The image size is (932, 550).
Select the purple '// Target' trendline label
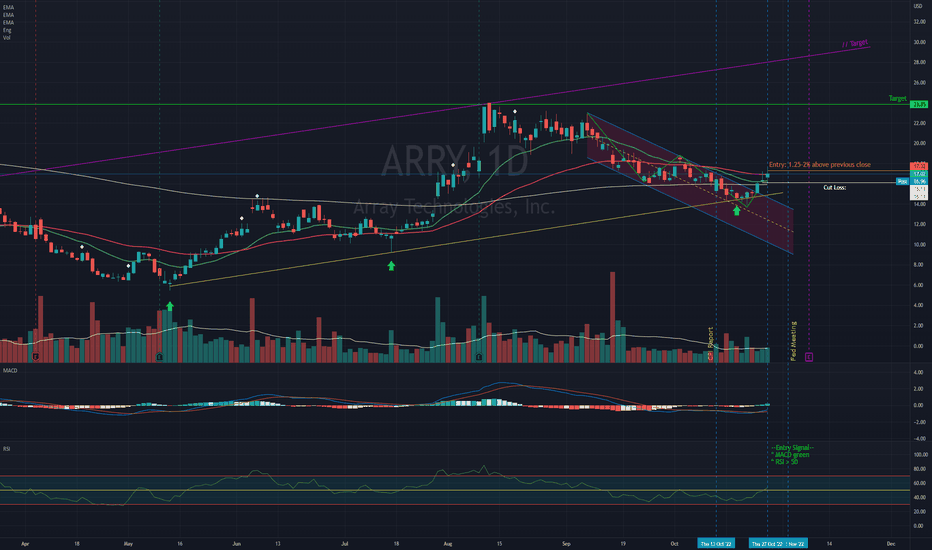pos(855,43)
